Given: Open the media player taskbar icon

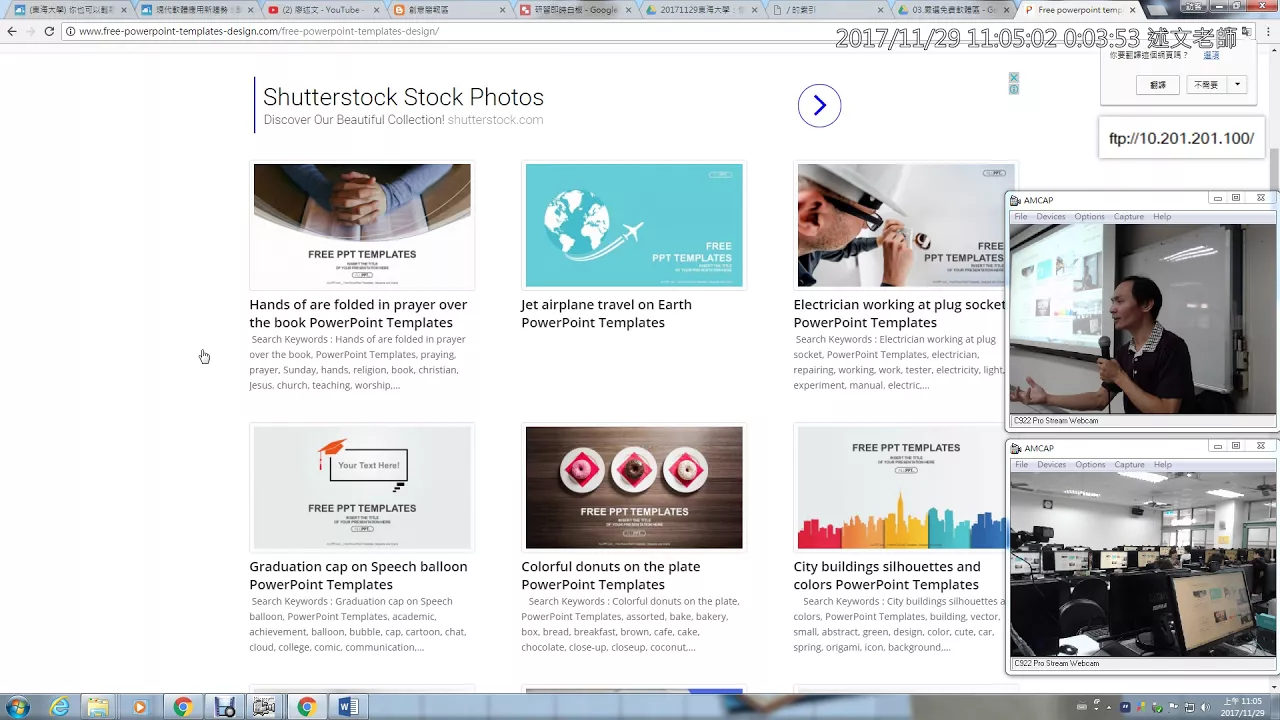Looking at the screenshot, I should 139,707.
